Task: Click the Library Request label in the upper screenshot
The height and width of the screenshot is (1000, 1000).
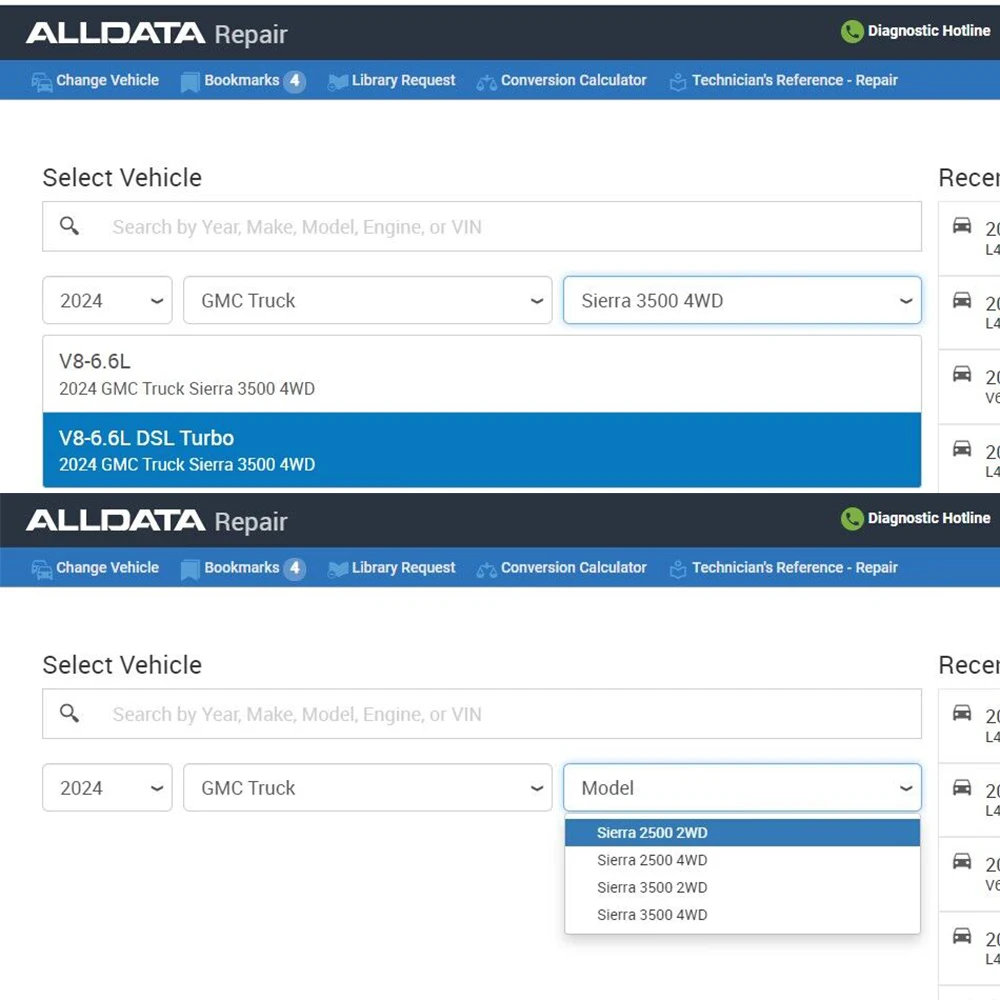Action: click(404, 80)
